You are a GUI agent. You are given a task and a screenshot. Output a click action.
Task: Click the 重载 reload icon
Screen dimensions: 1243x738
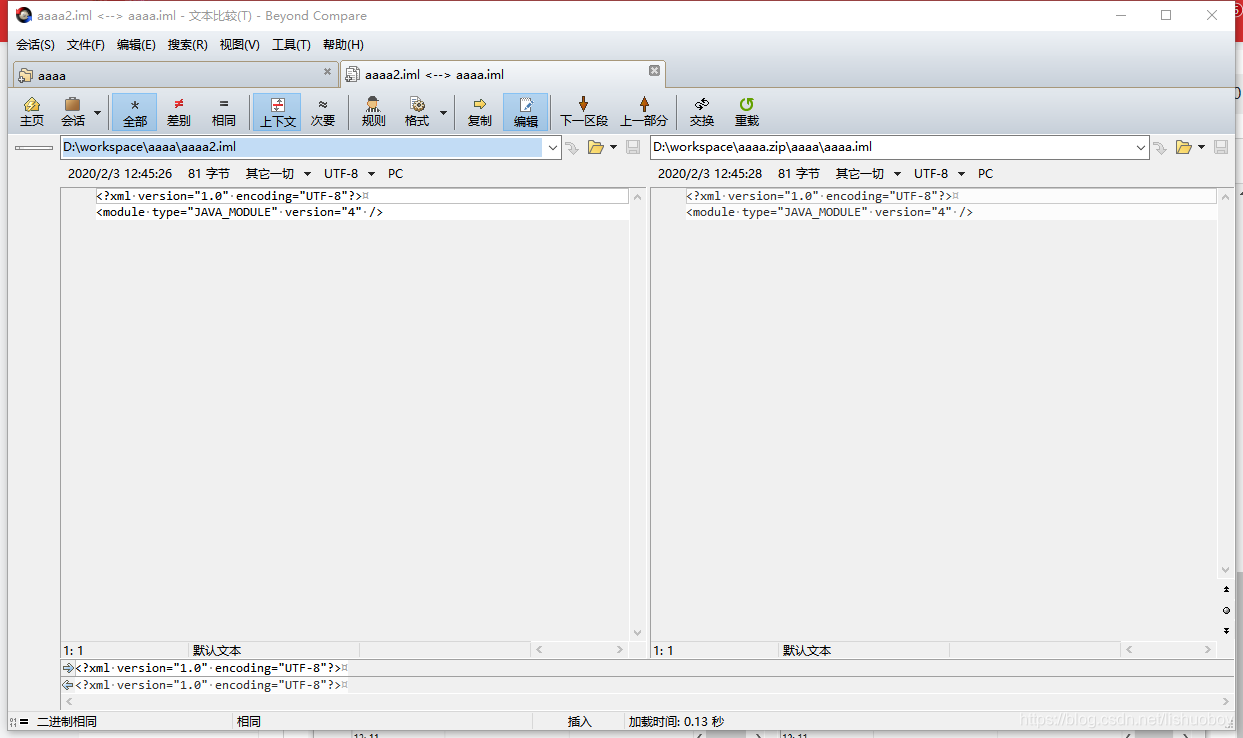coord(746,111)
